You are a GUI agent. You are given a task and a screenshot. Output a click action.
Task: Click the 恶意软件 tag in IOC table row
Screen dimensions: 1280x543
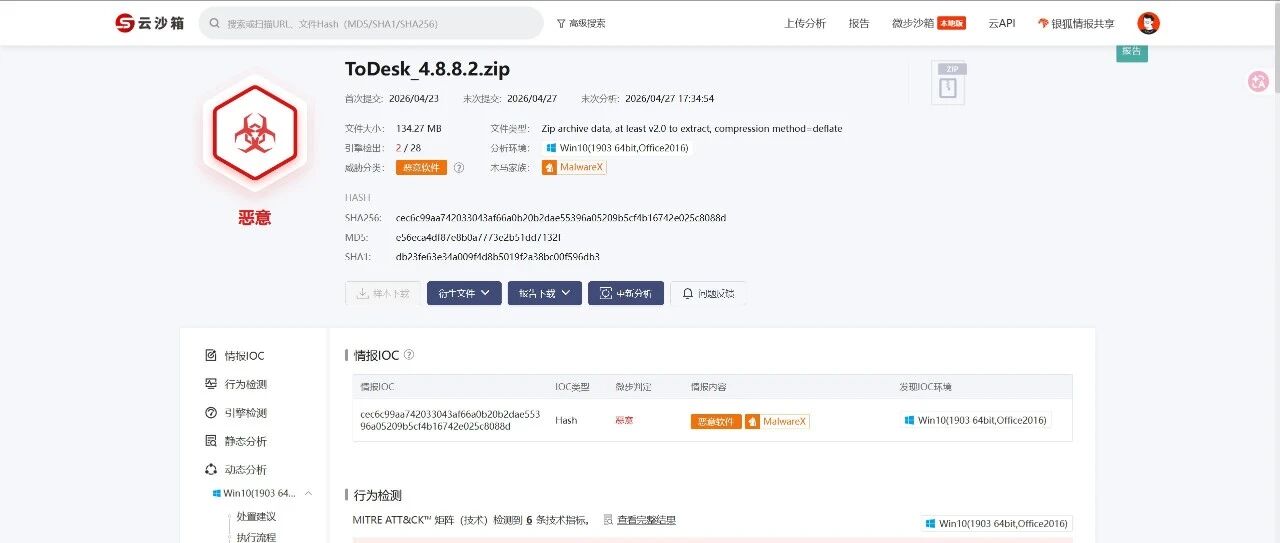click(716, 421)
